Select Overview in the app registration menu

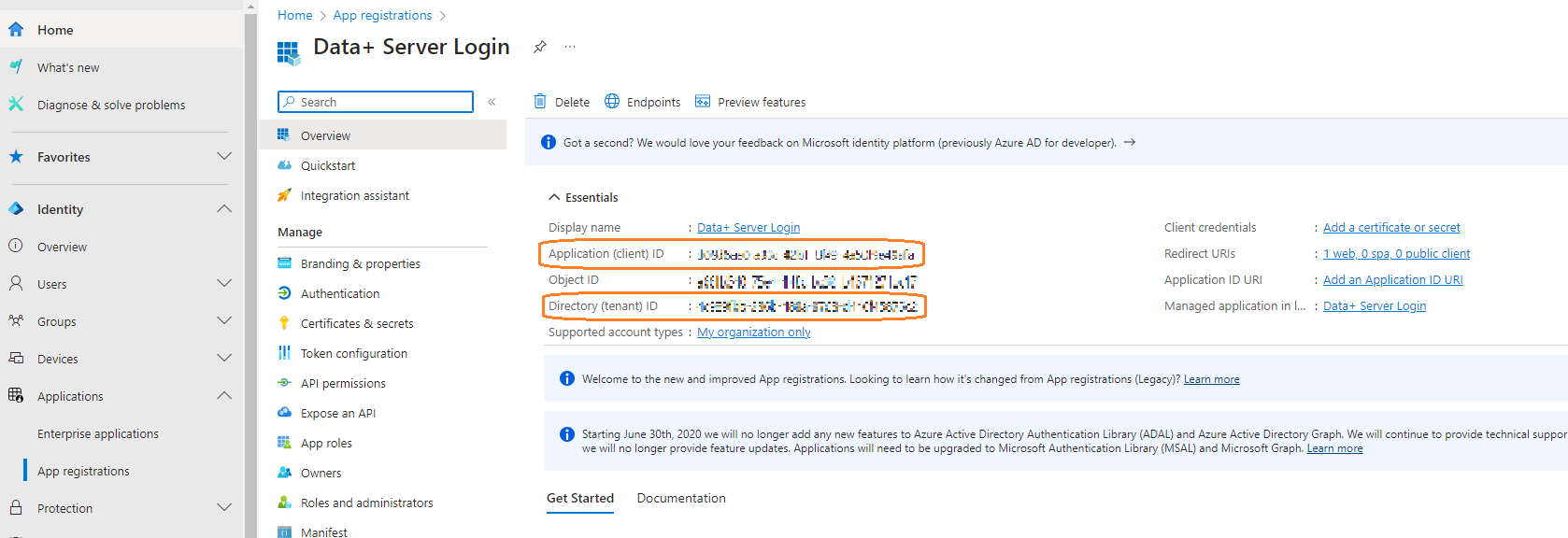coord(383,135)
